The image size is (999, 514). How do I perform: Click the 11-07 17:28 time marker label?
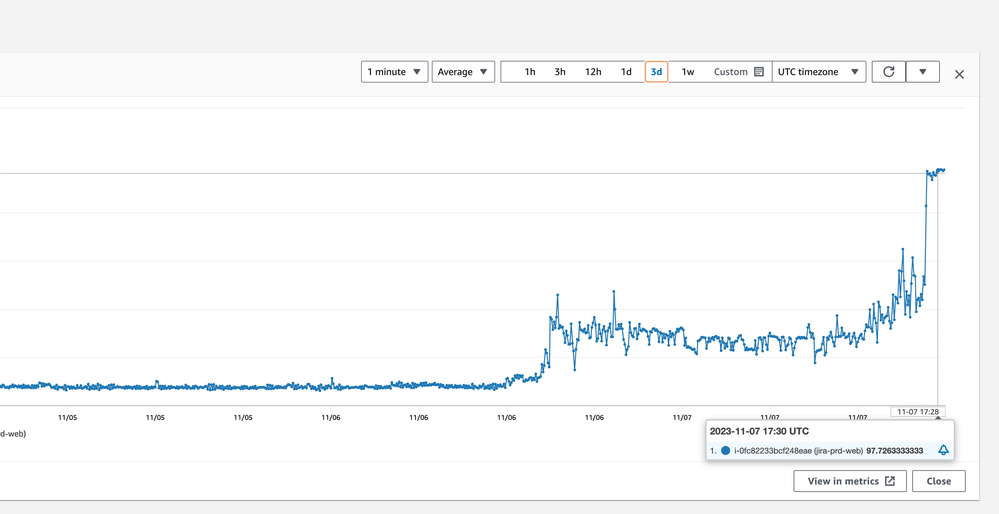[918, 411]
